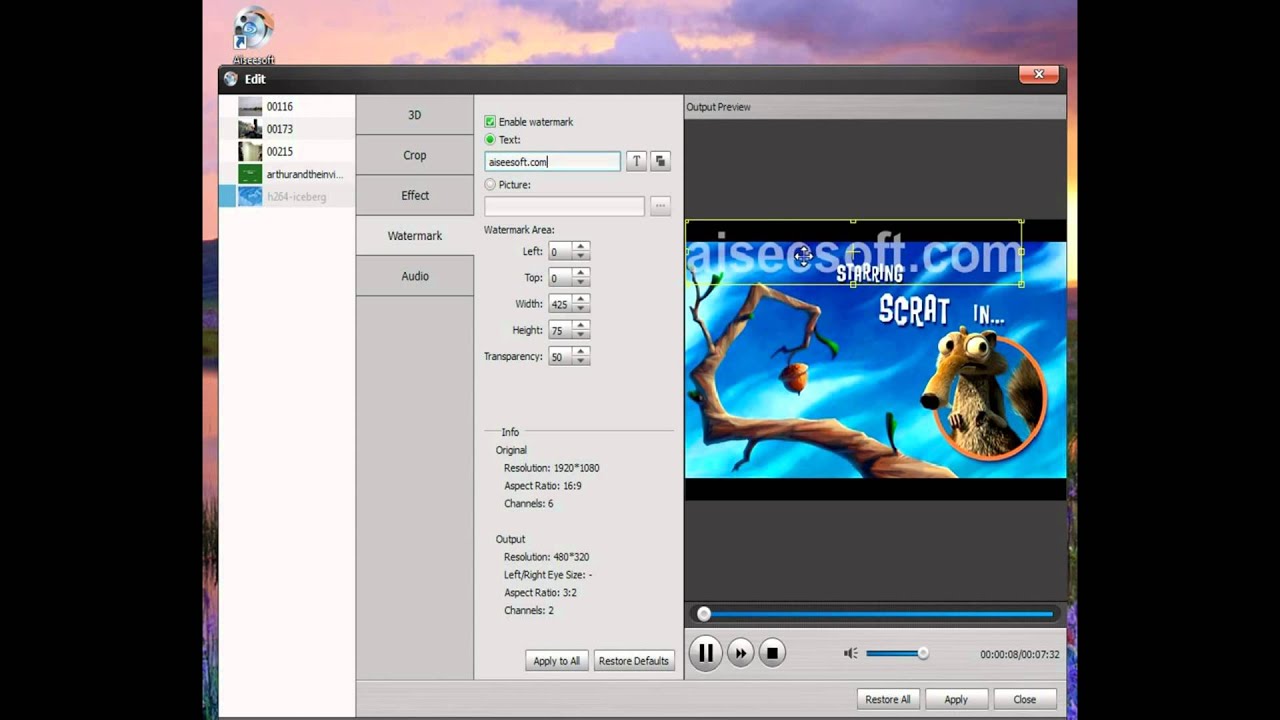
Task: Toggle the Enable watermark checkbox
Action: 490,122
